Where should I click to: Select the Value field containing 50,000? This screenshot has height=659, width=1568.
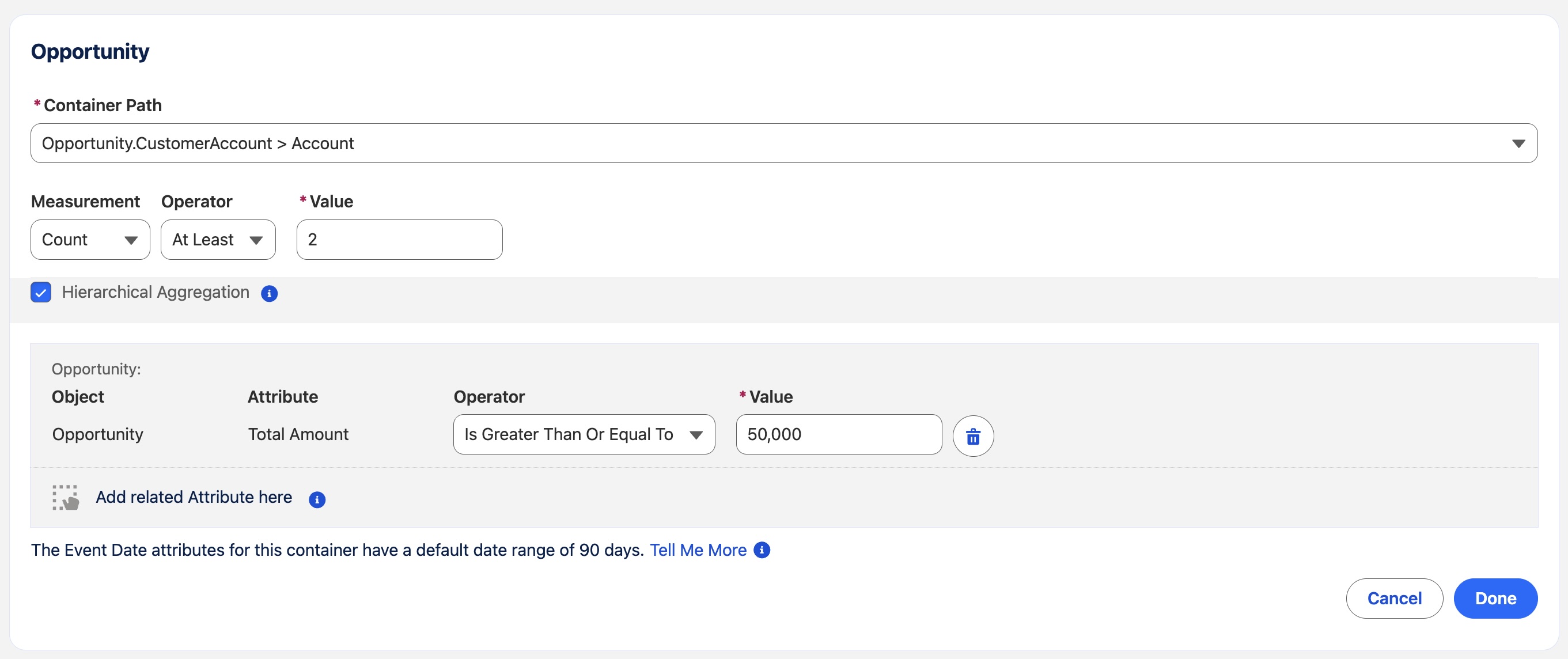pos(838,434)
